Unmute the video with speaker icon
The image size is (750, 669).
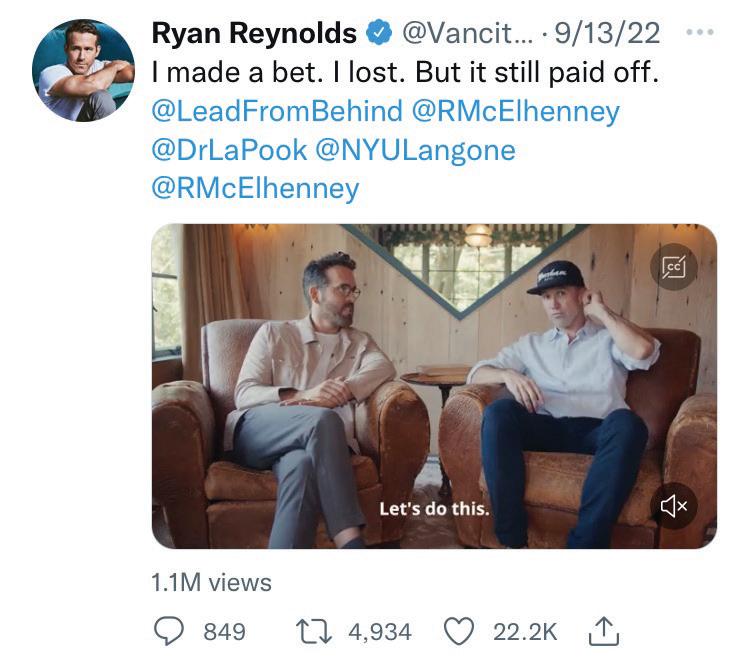674,506
